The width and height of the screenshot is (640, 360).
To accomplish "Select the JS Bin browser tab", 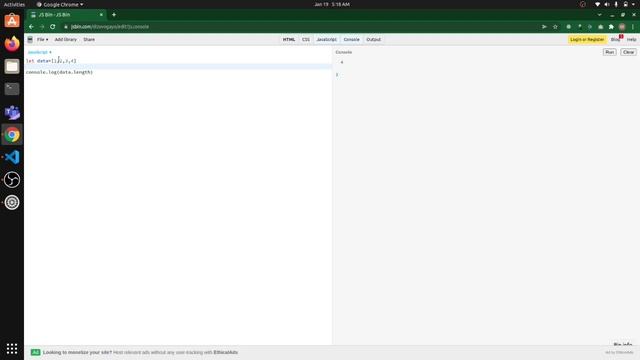I will [x=65, y=15].
